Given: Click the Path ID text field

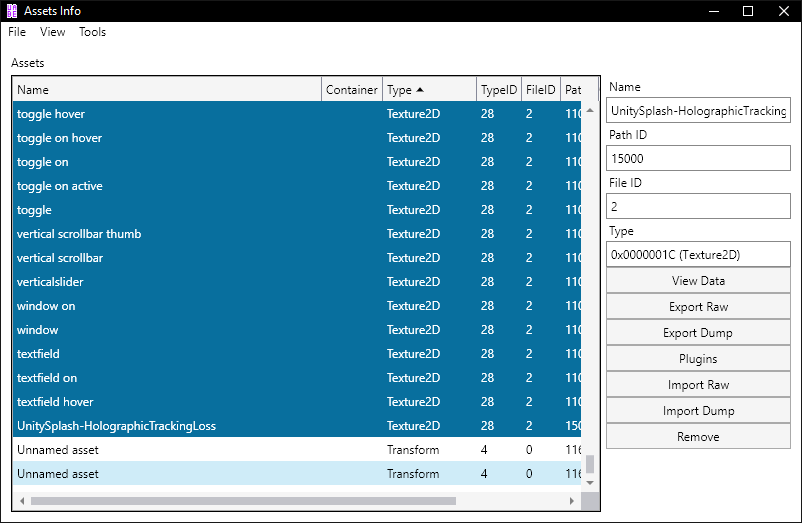Looking at the screenshot, I should click(x=698, y=158).
